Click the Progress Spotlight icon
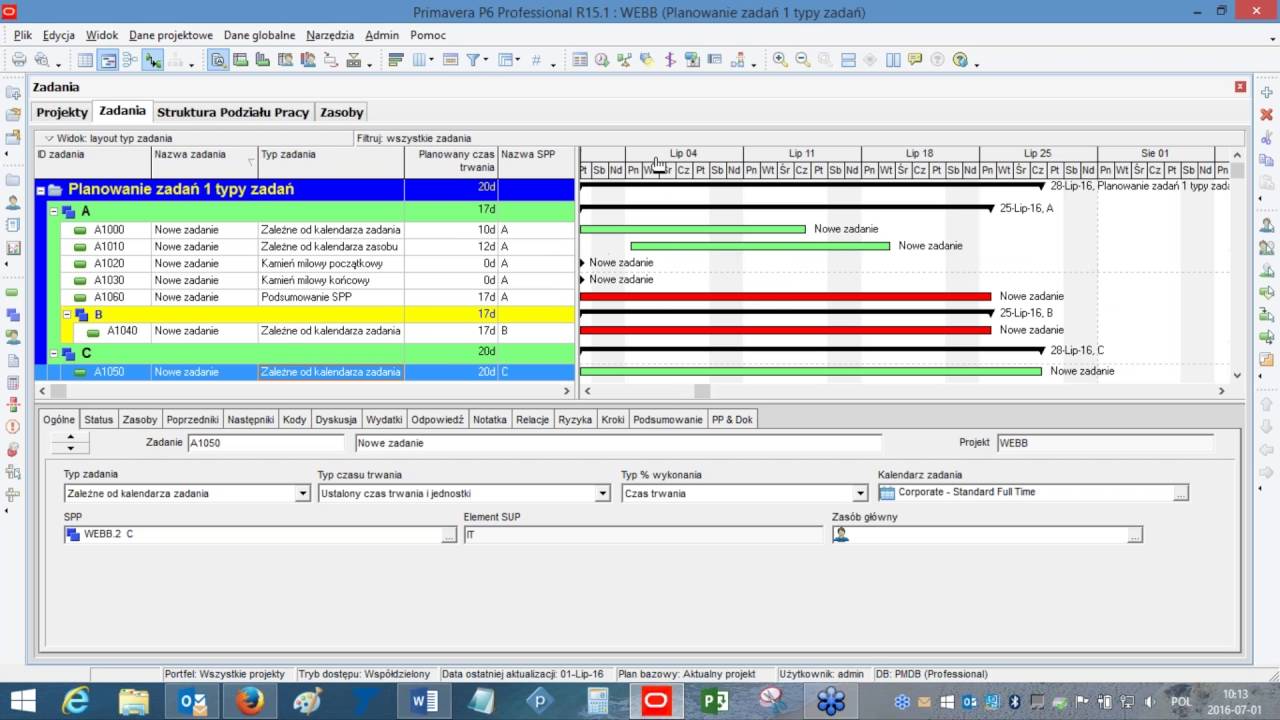 click(x=647, y=60)
